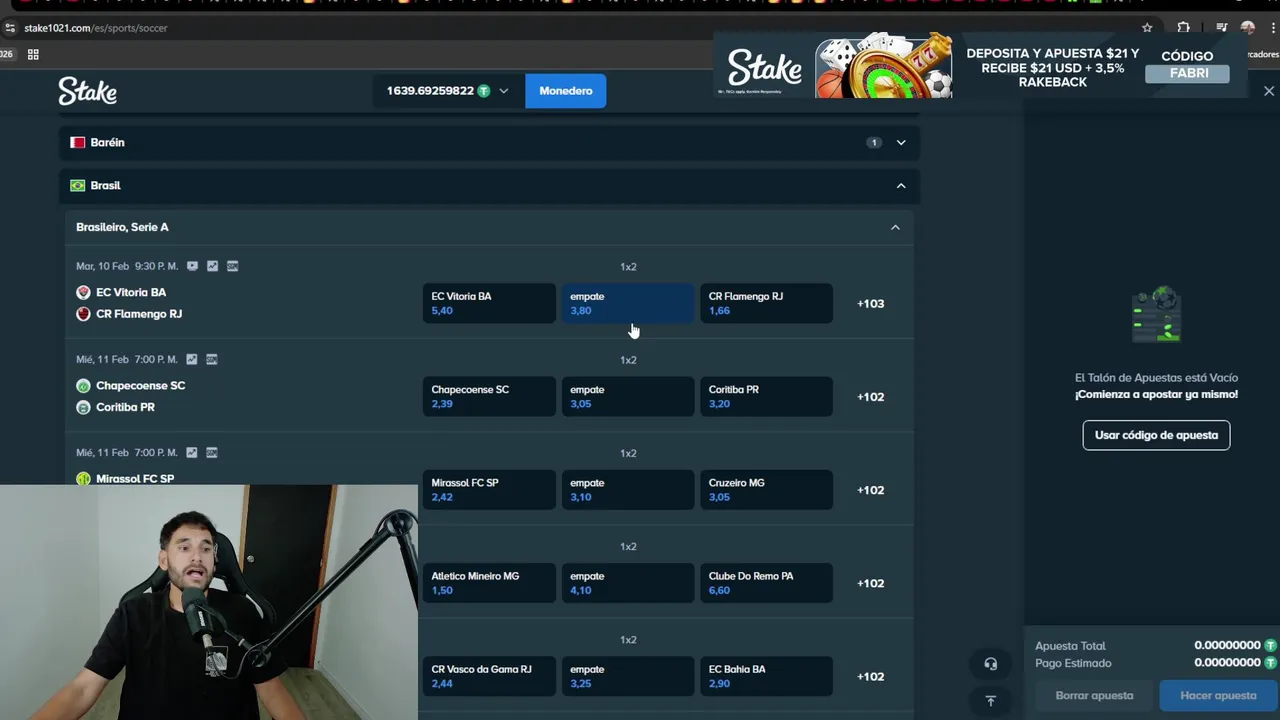Collapse the Brasileiro, Serie A league
1280x720 pixels.
pos(895,228)
